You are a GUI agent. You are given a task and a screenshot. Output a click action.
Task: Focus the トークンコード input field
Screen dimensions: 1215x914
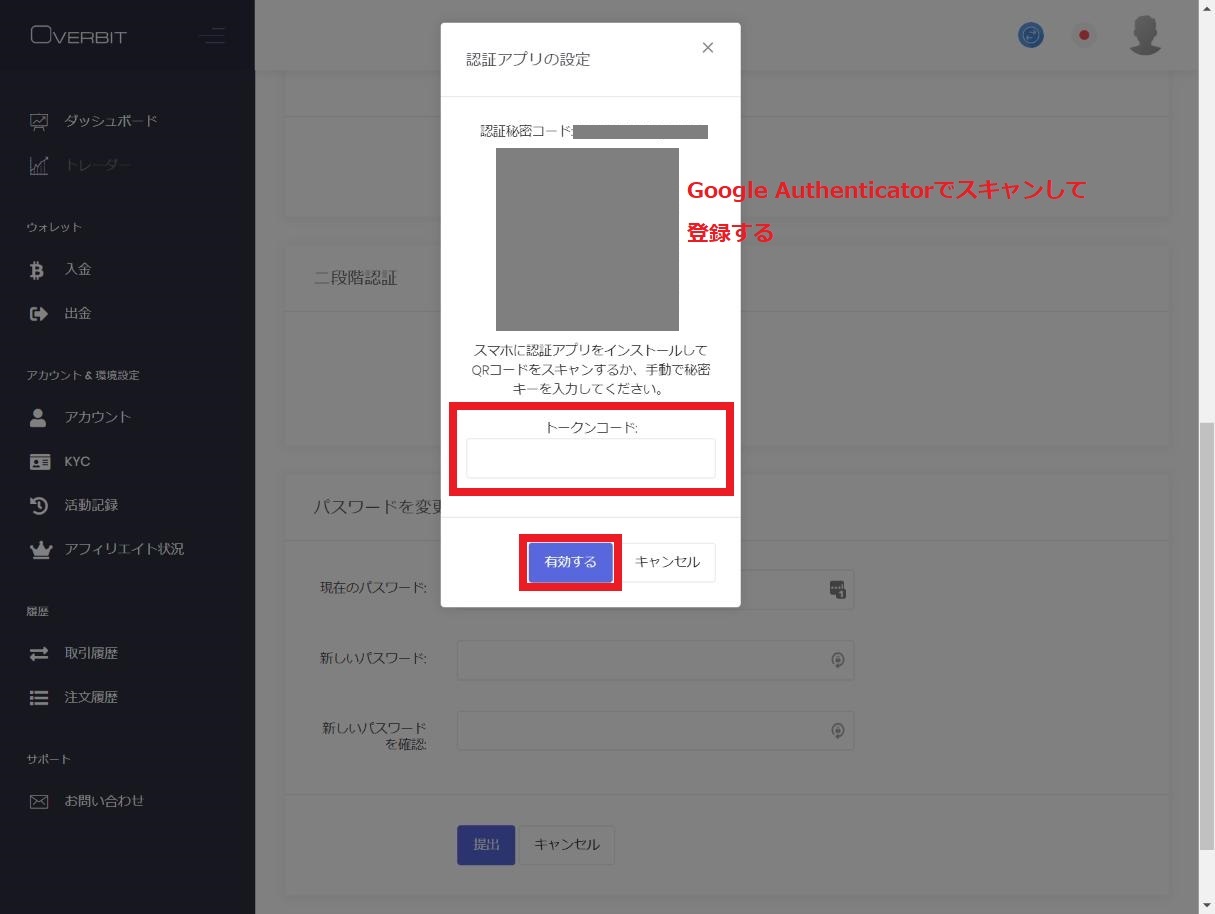point(591,458)
